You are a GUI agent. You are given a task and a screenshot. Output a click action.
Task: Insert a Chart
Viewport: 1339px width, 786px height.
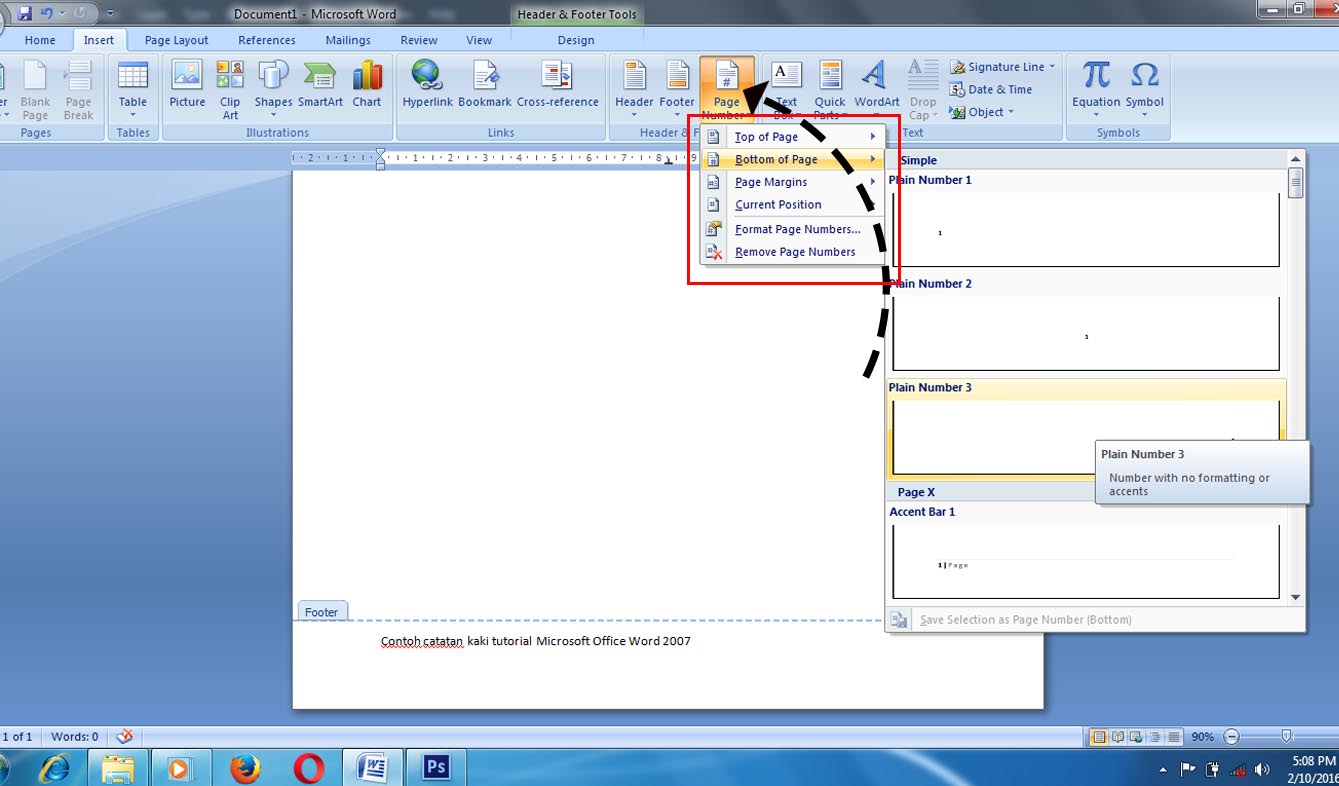367,85
